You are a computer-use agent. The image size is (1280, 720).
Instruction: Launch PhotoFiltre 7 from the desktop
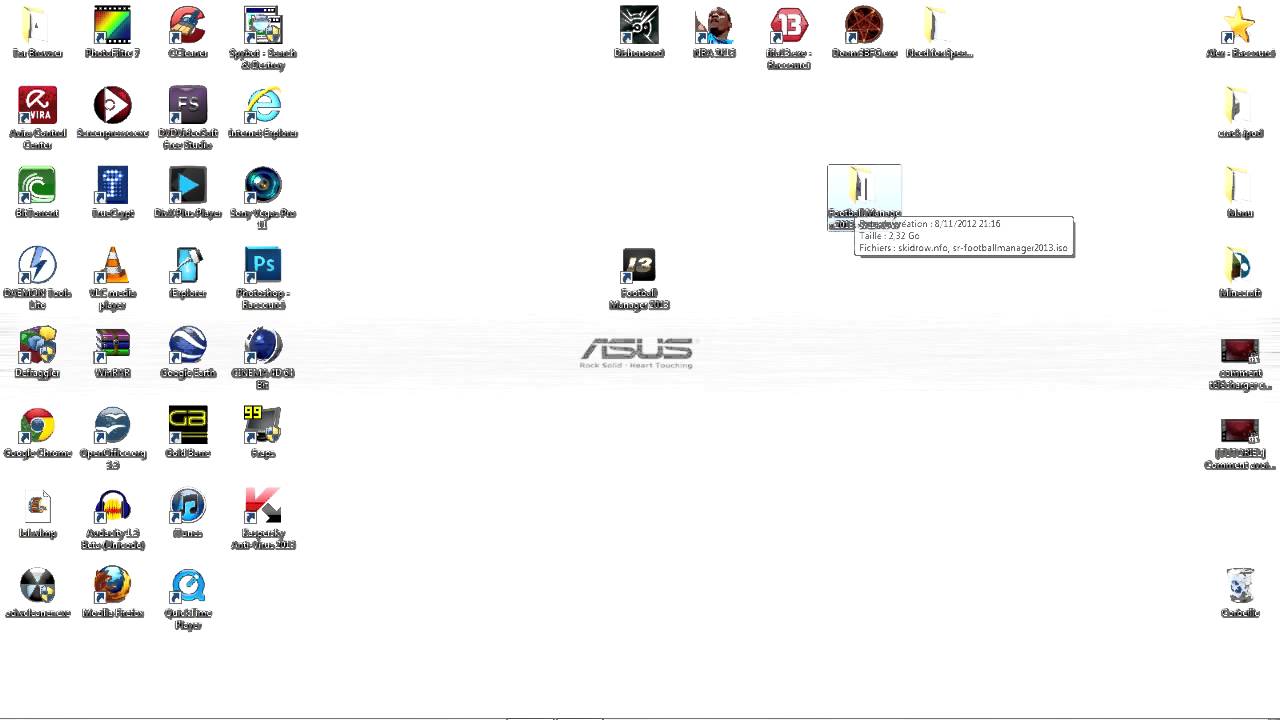(112, 25)
